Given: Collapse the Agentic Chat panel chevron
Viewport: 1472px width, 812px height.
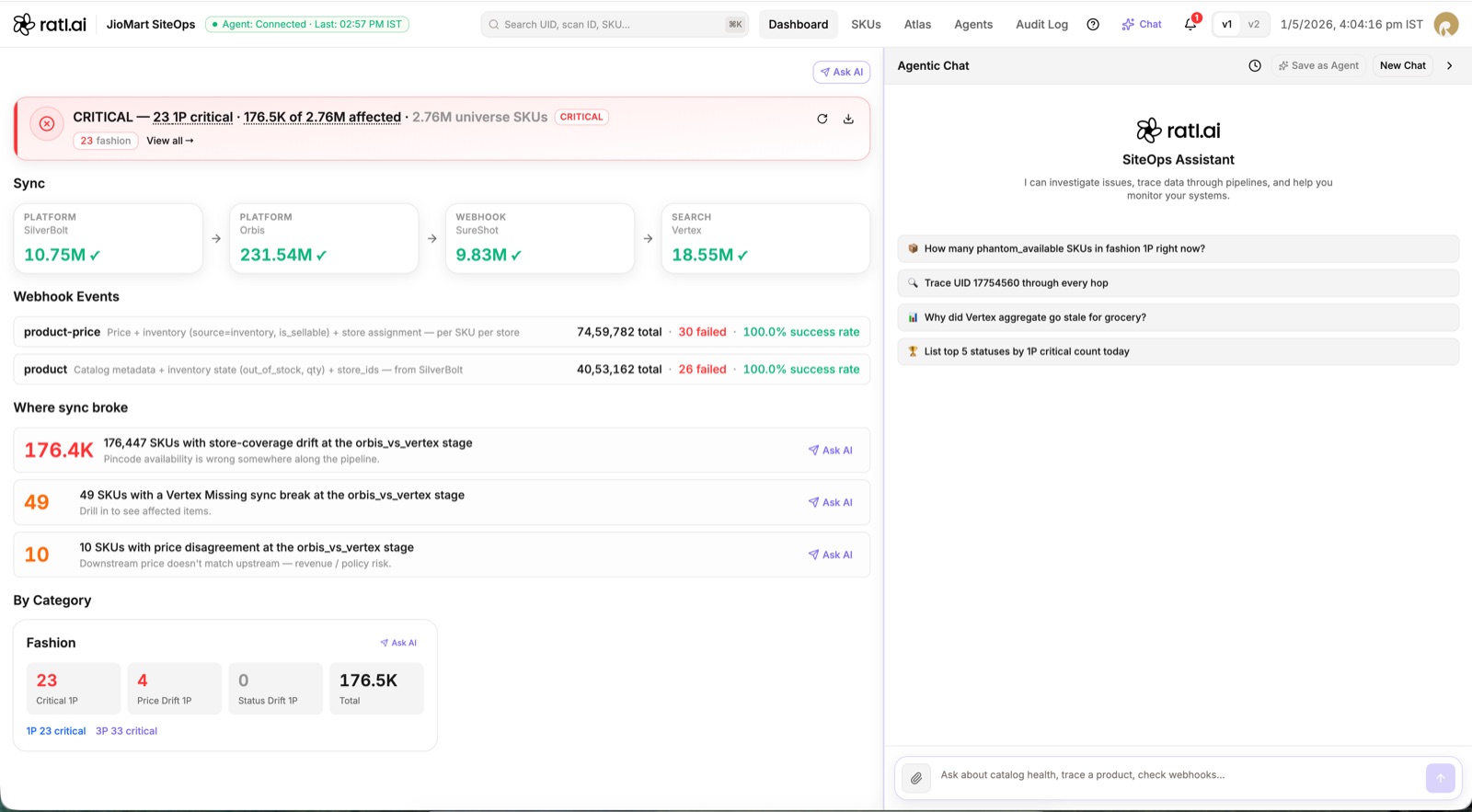Looking at the screenshot, I should (1450, 65).
